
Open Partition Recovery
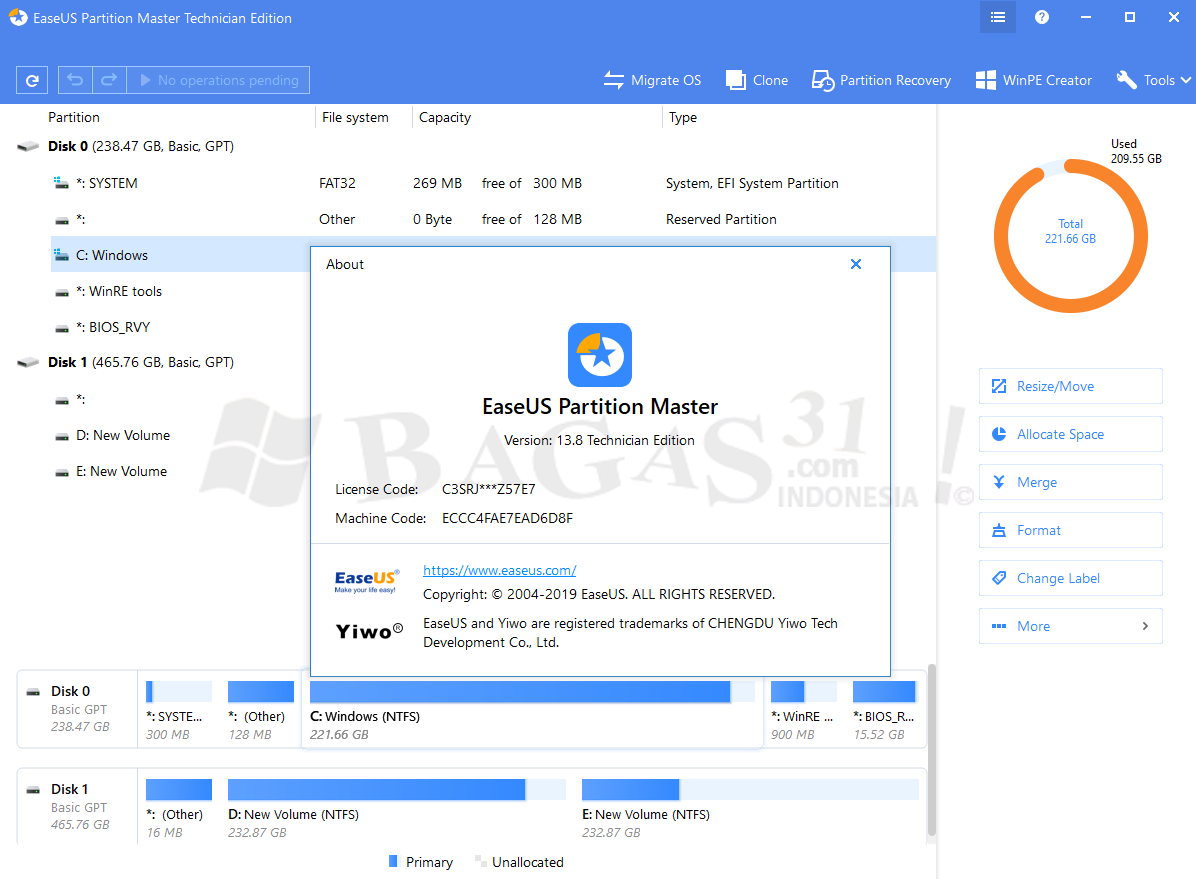coord(881,80)
